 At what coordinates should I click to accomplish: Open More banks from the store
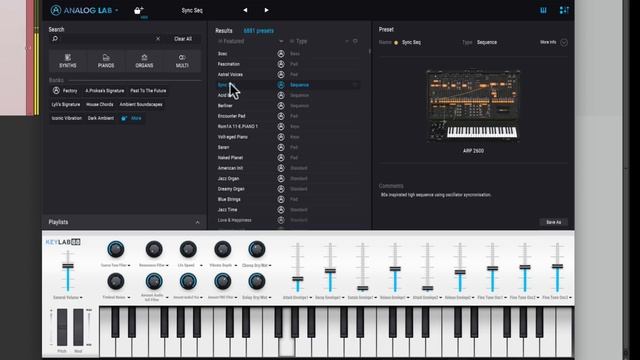click(x=131, y=118)
